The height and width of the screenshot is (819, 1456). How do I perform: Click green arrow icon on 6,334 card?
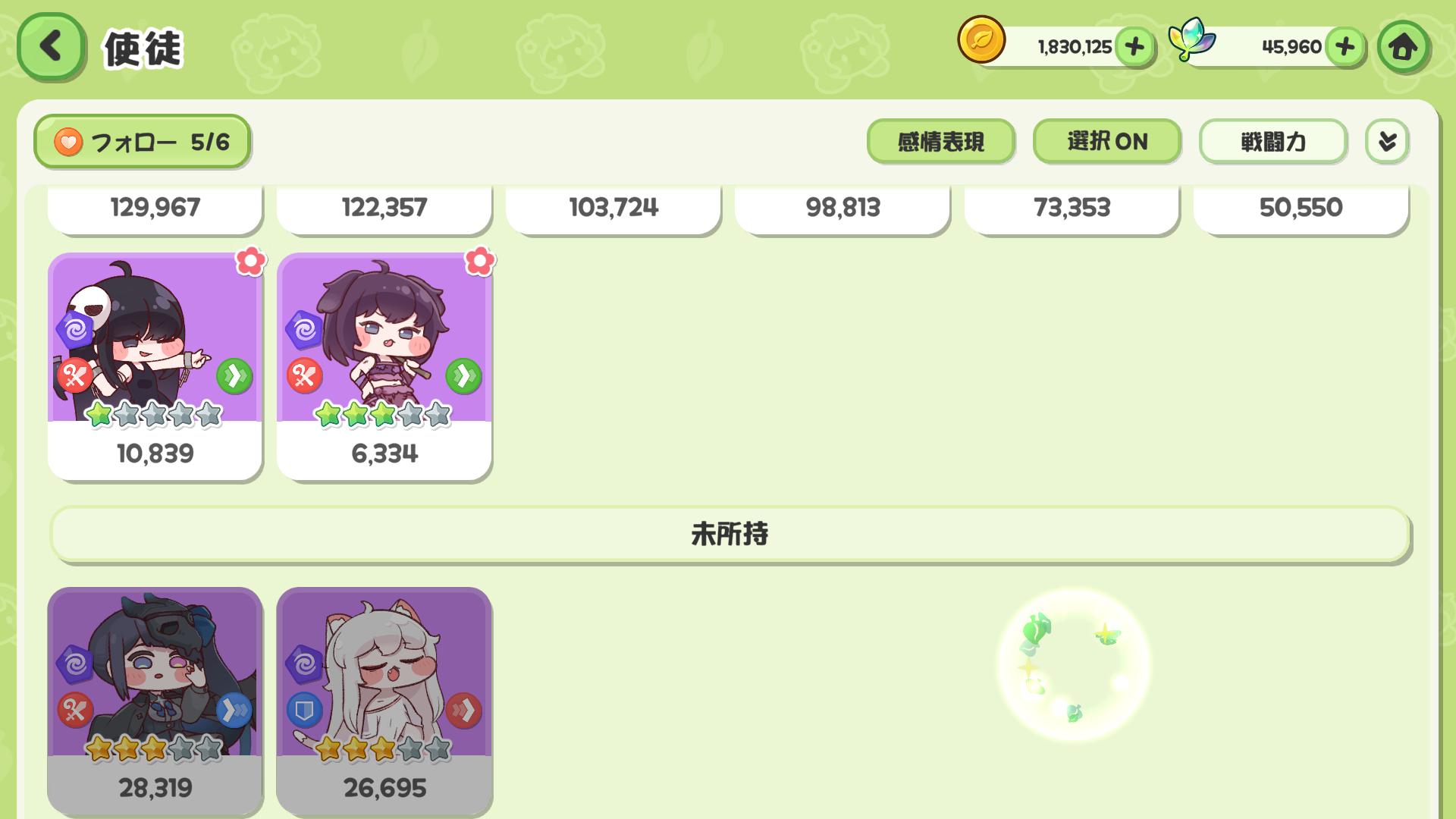[x=463, y=376]
